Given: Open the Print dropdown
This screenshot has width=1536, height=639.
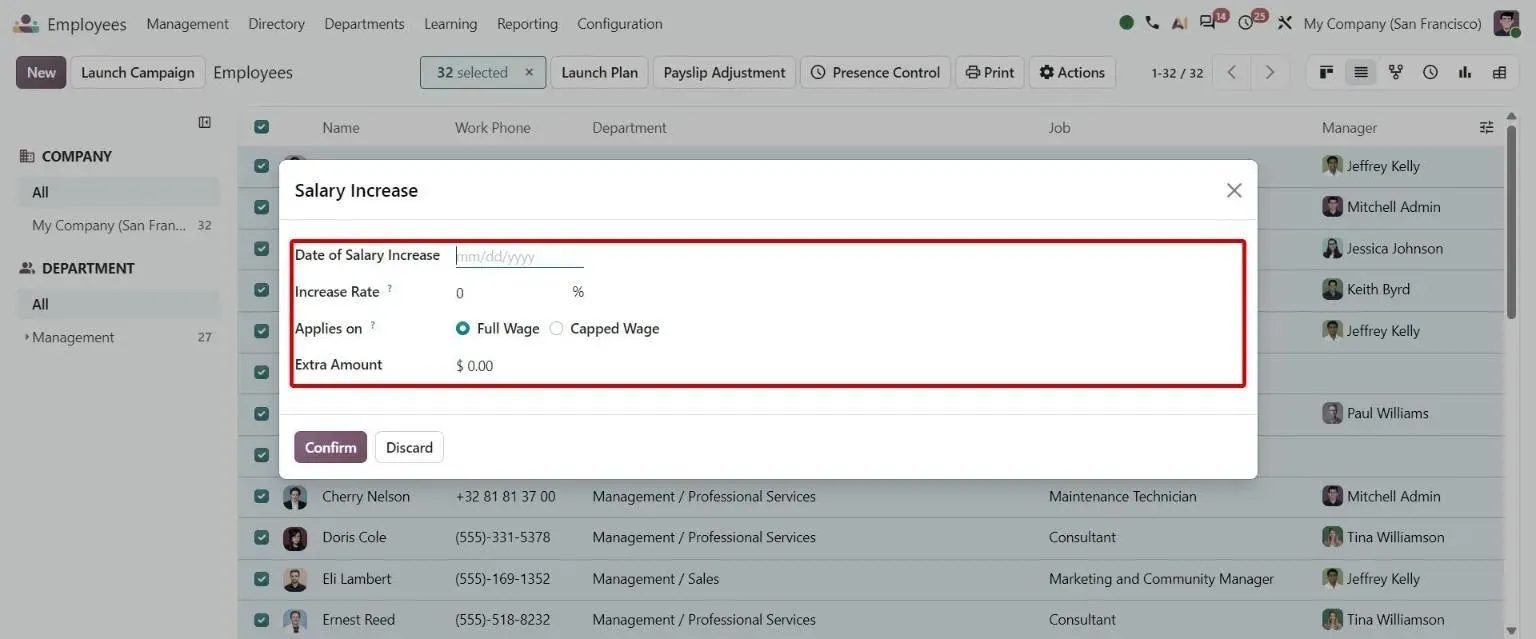Looking at the screenshot, I should point(990,72).
